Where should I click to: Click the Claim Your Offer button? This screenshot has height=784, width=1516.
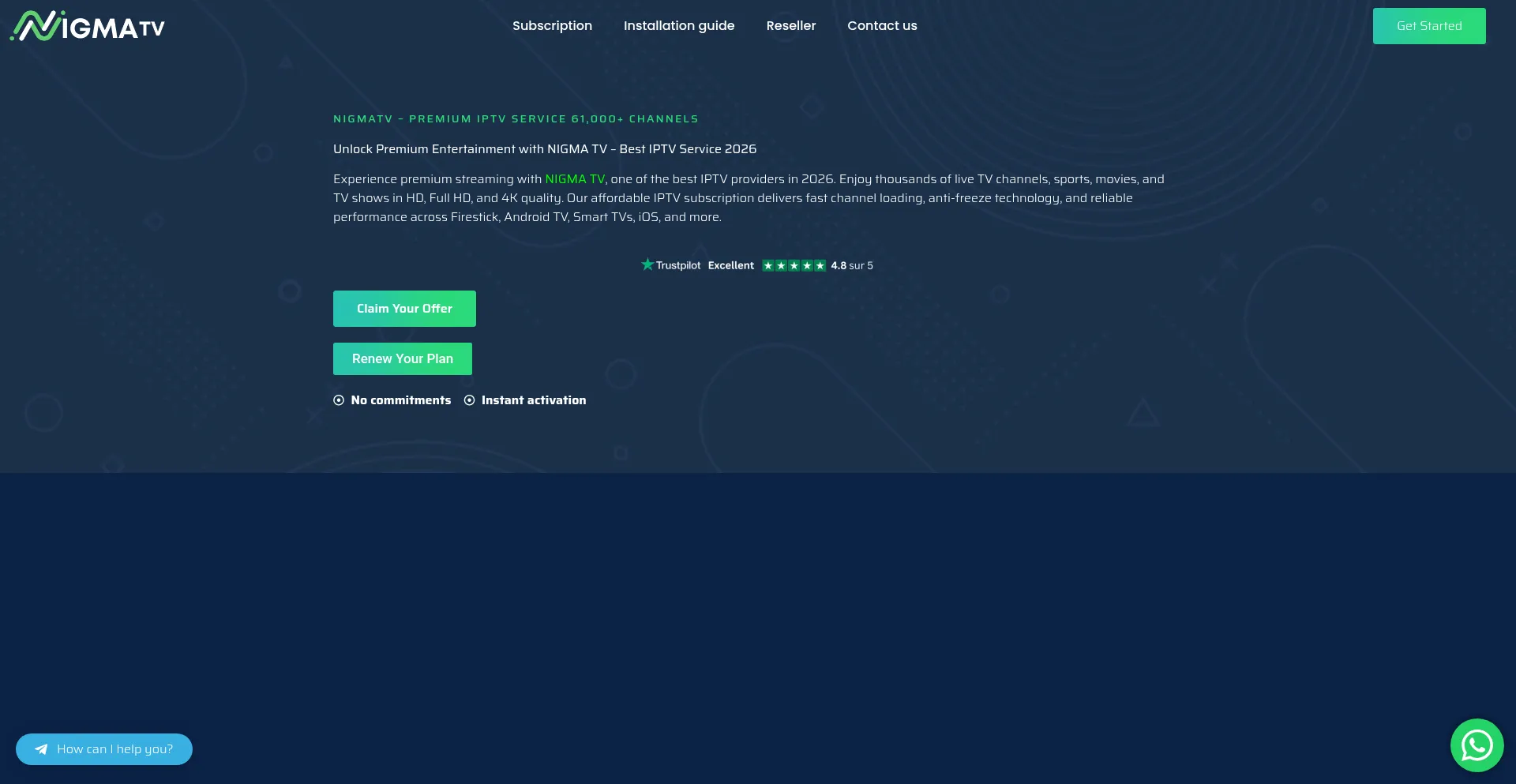point(404,309)
